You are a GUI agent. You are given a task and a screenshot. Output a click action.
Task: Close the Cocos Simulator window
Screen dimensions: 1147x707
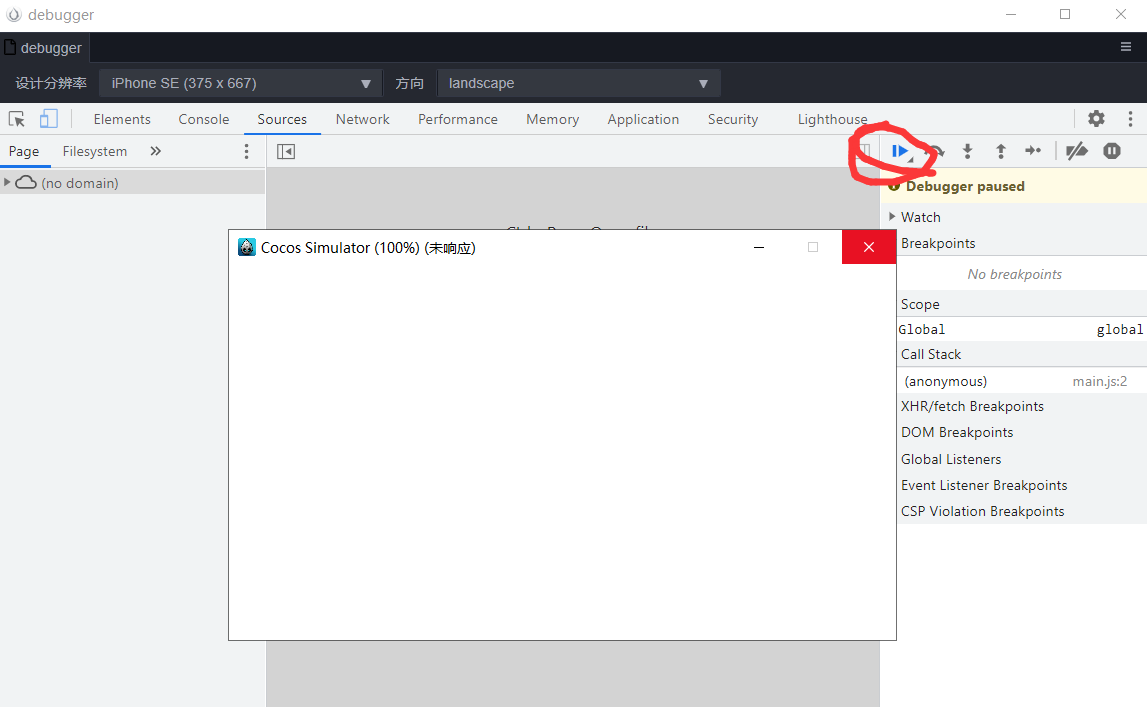(869, 247)
